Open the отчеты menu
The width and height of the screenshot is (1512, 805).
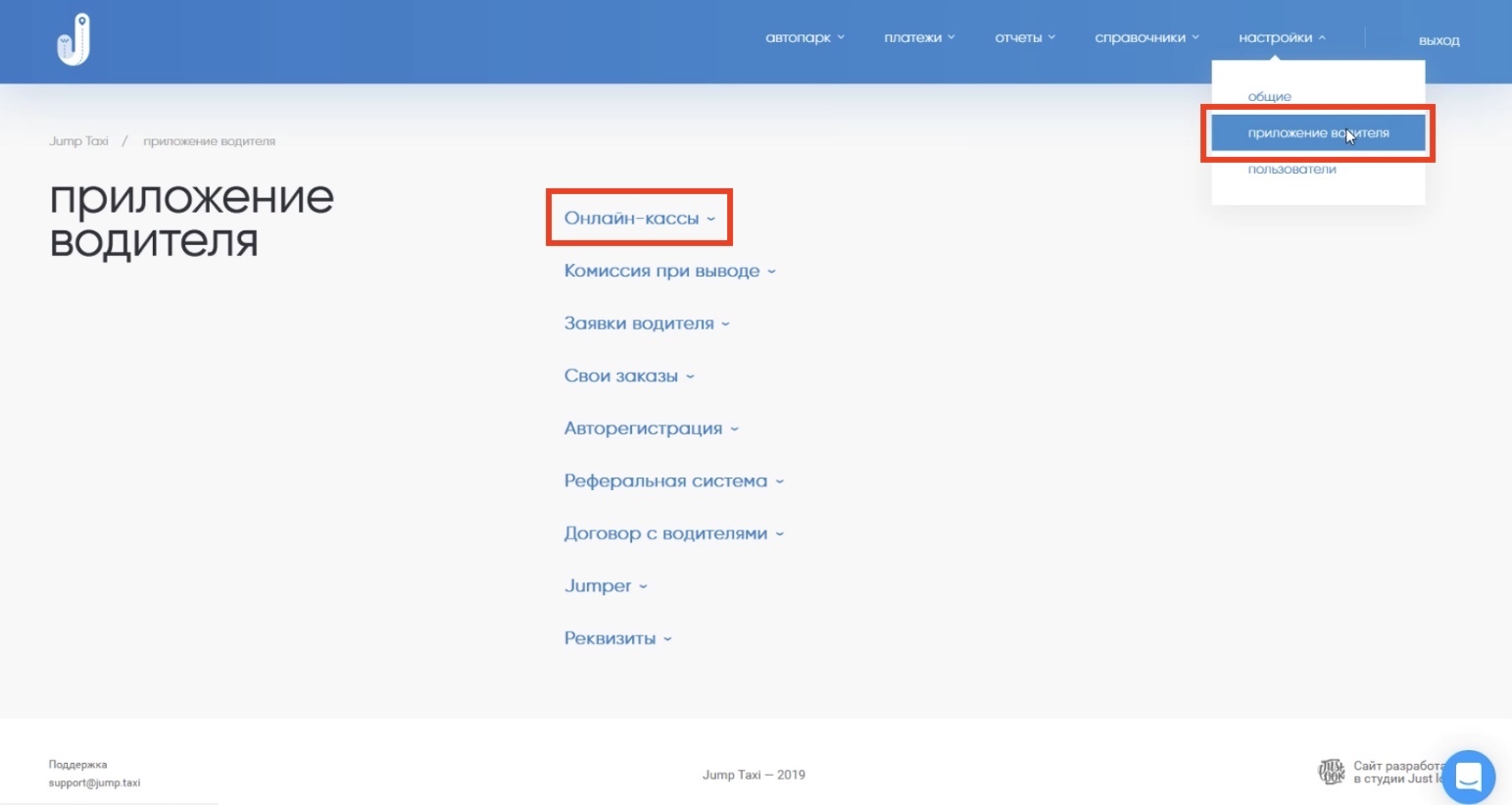[1024, 38]
